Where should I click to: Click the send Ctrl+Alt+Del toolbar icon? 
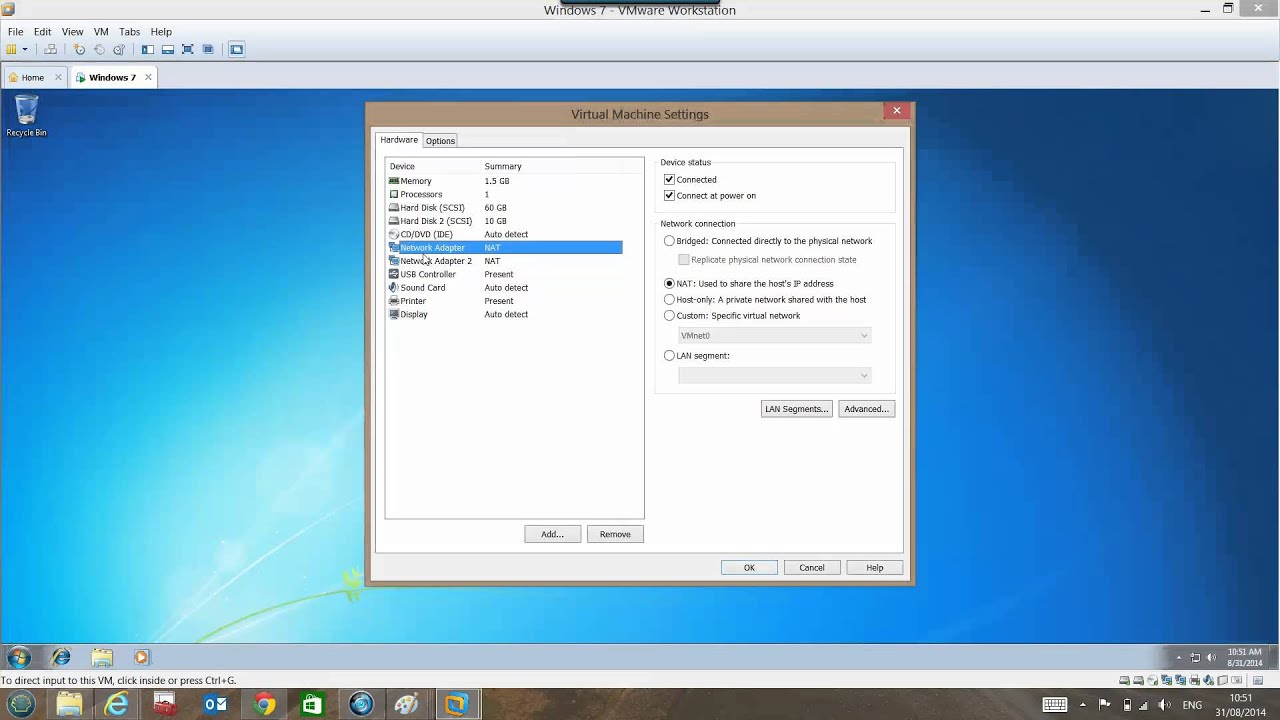coord(50,49)
